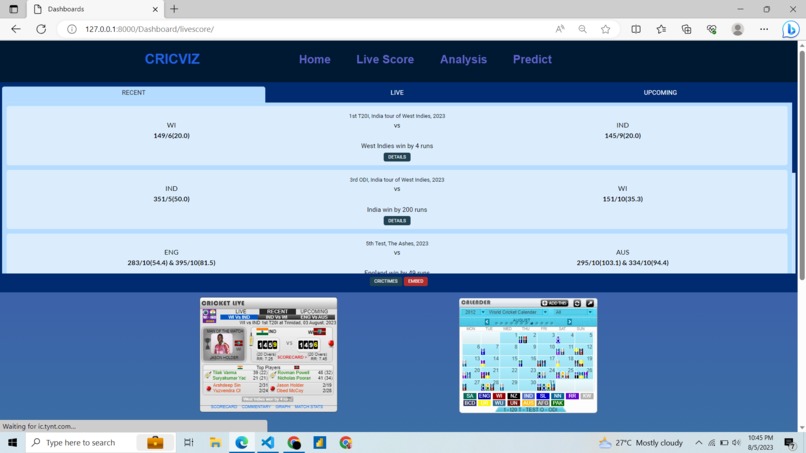Open the All filter dropdown in calendar

pos(573,312)
